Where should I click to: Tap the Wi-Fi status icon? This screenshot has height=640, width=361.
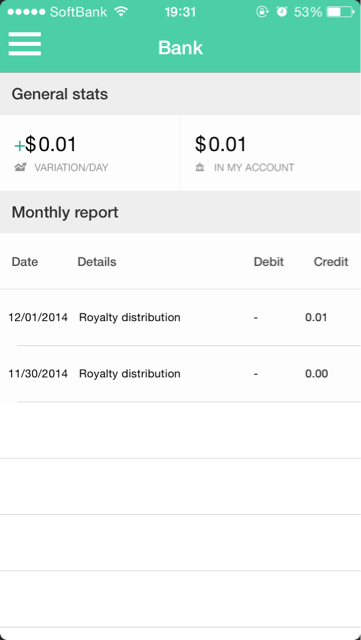coord(121,12)
